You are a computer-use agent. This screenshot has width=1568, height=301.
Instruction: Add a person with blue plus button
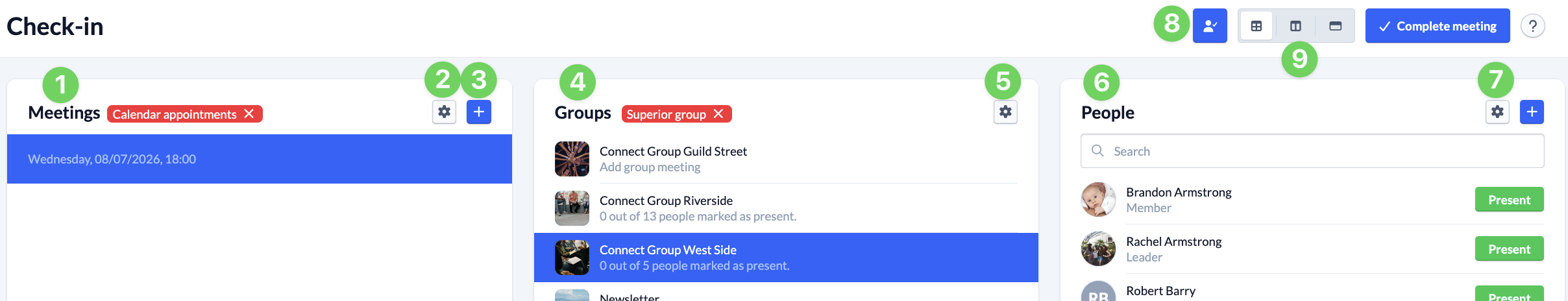(1532, 112)
